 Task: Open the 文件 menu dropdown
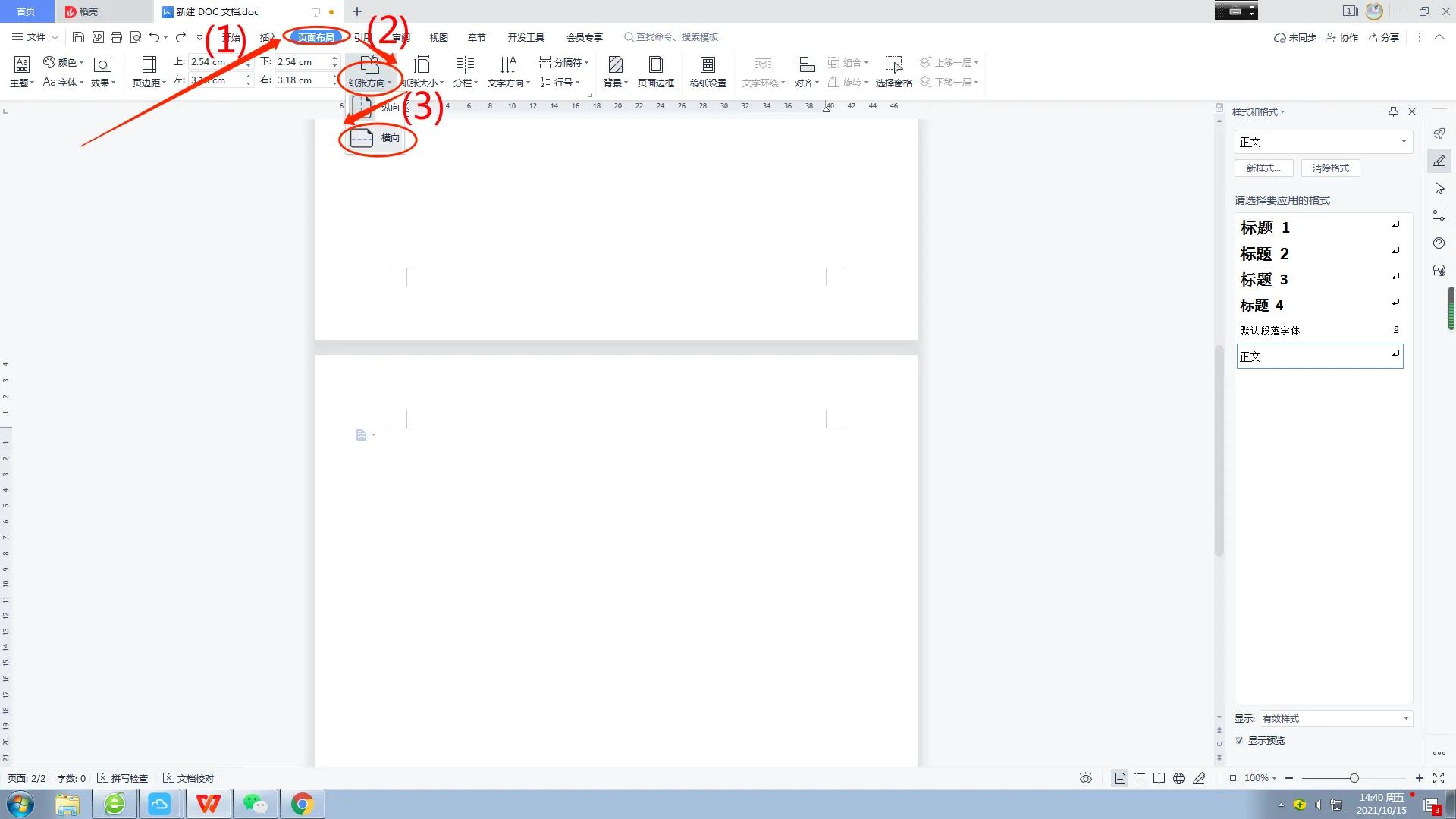tap(36, 37)
